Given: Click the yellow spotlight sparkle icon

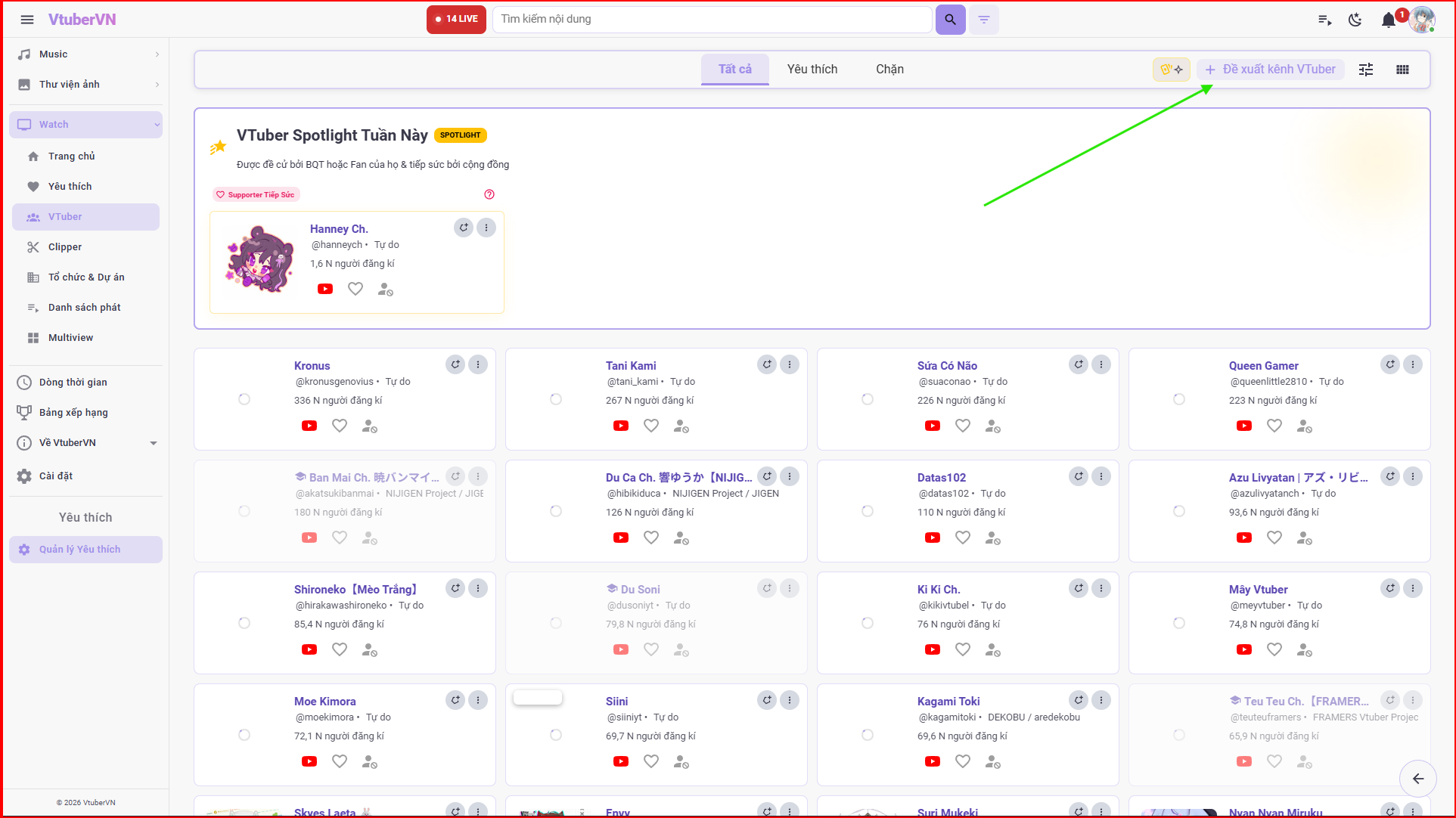Looking at the screenshot, I should 1172,70.
